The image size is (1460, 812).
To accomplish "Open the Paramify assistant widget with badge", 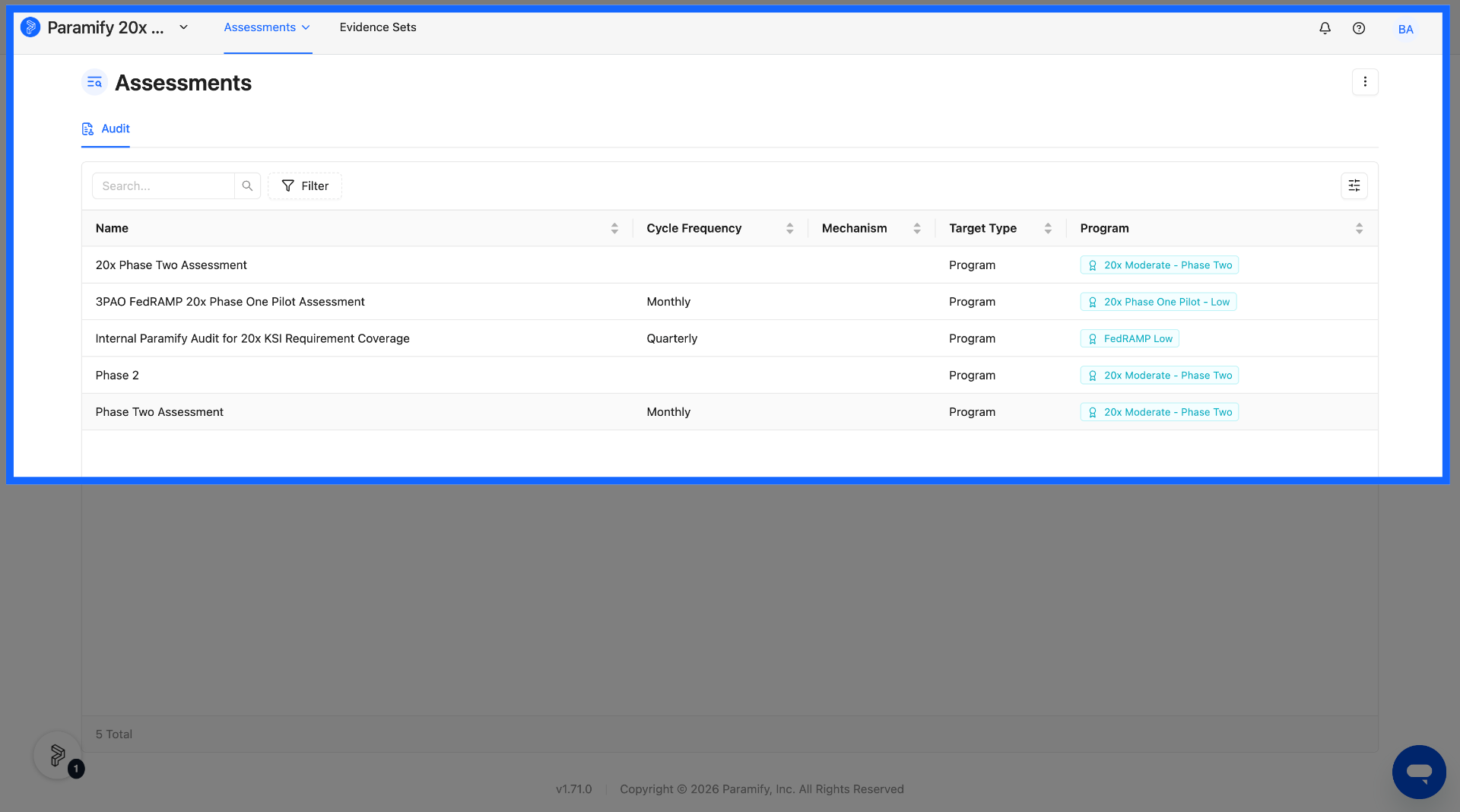I will [x=58, y=755].
